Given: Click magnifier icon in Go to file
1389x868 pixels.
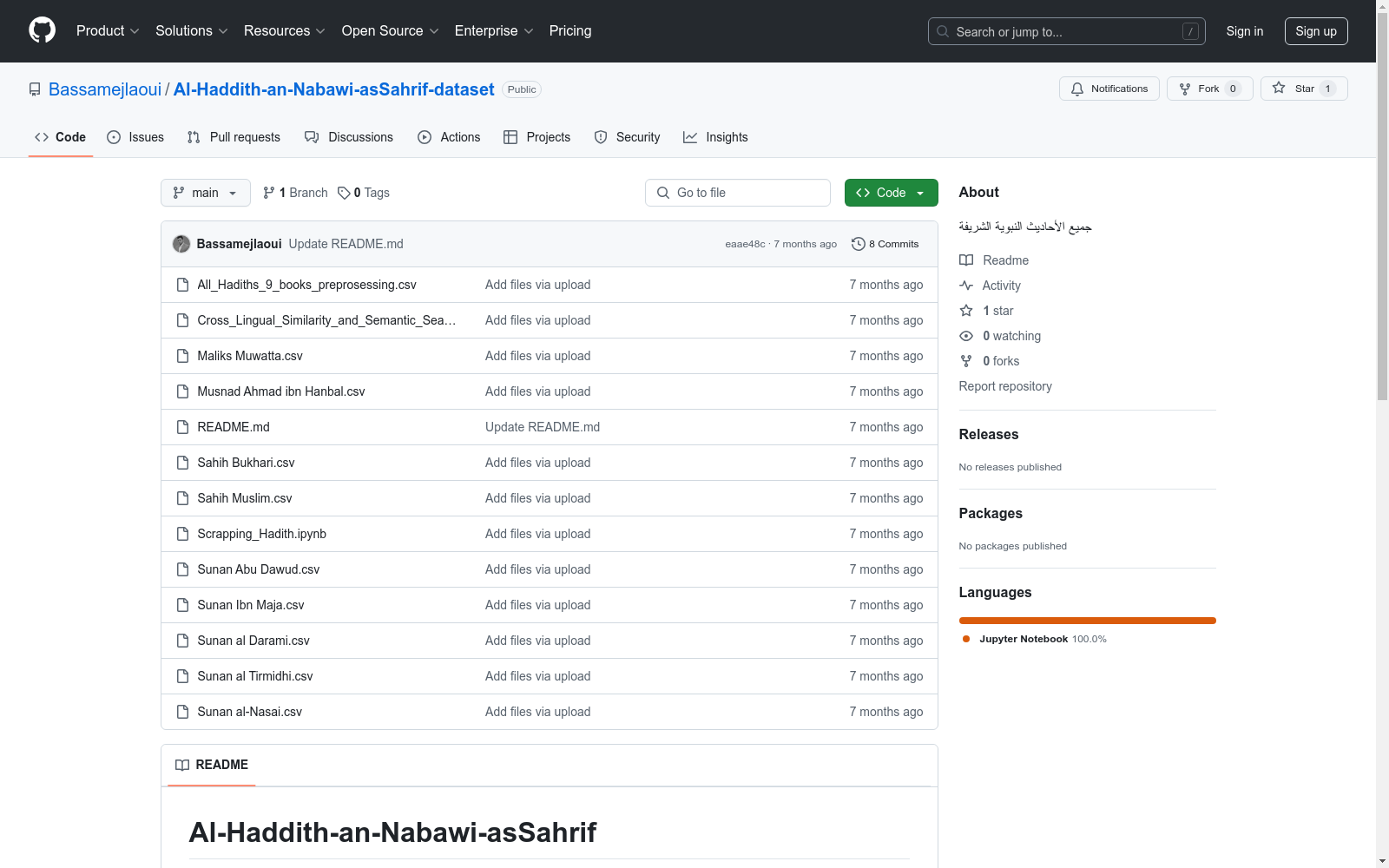Looking at the screenshot, I should pos(663,193).
